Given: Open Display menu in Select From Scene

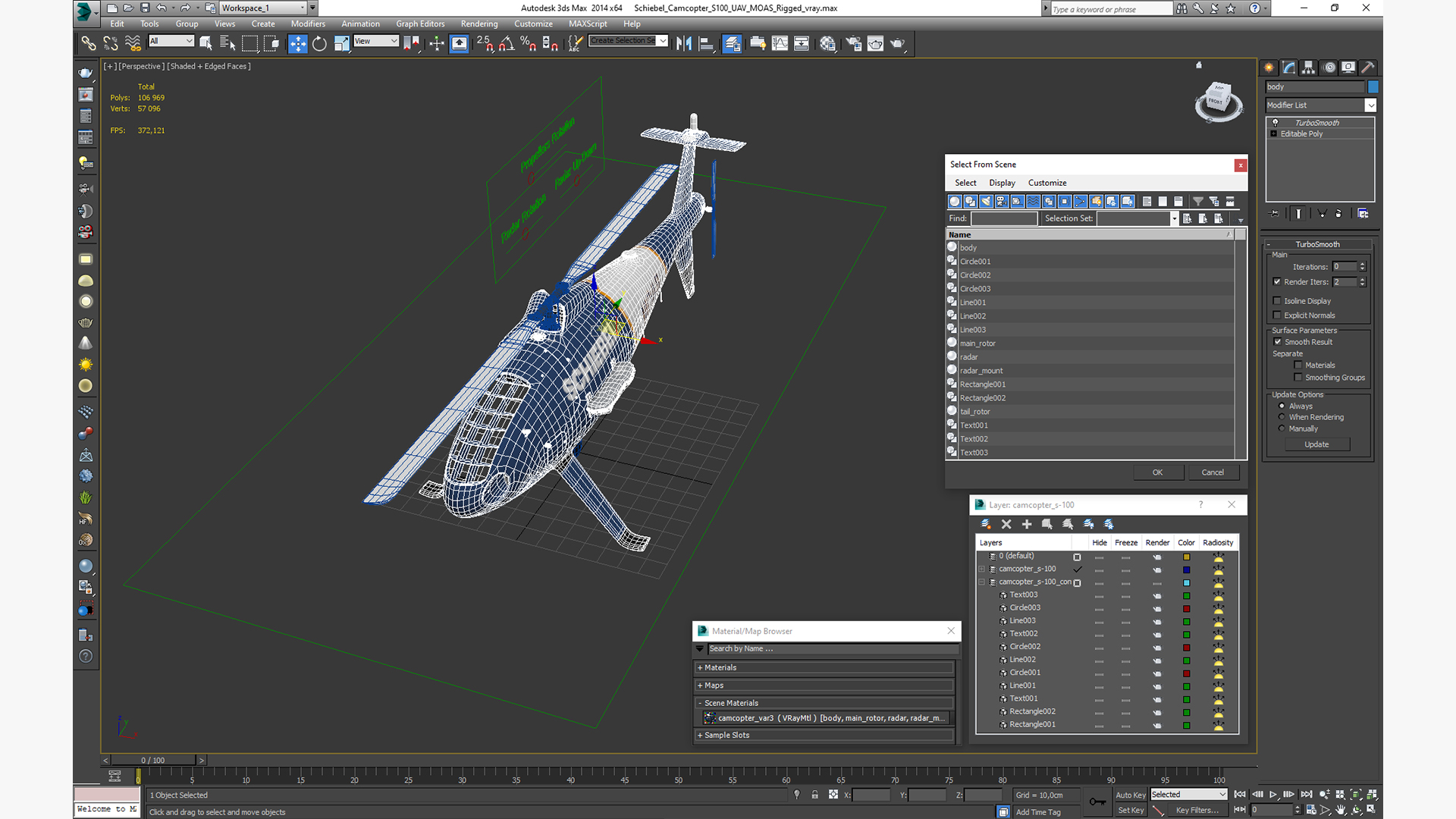Looking at the screenshot, I should pyautogui.click(x=1002, y=183).
